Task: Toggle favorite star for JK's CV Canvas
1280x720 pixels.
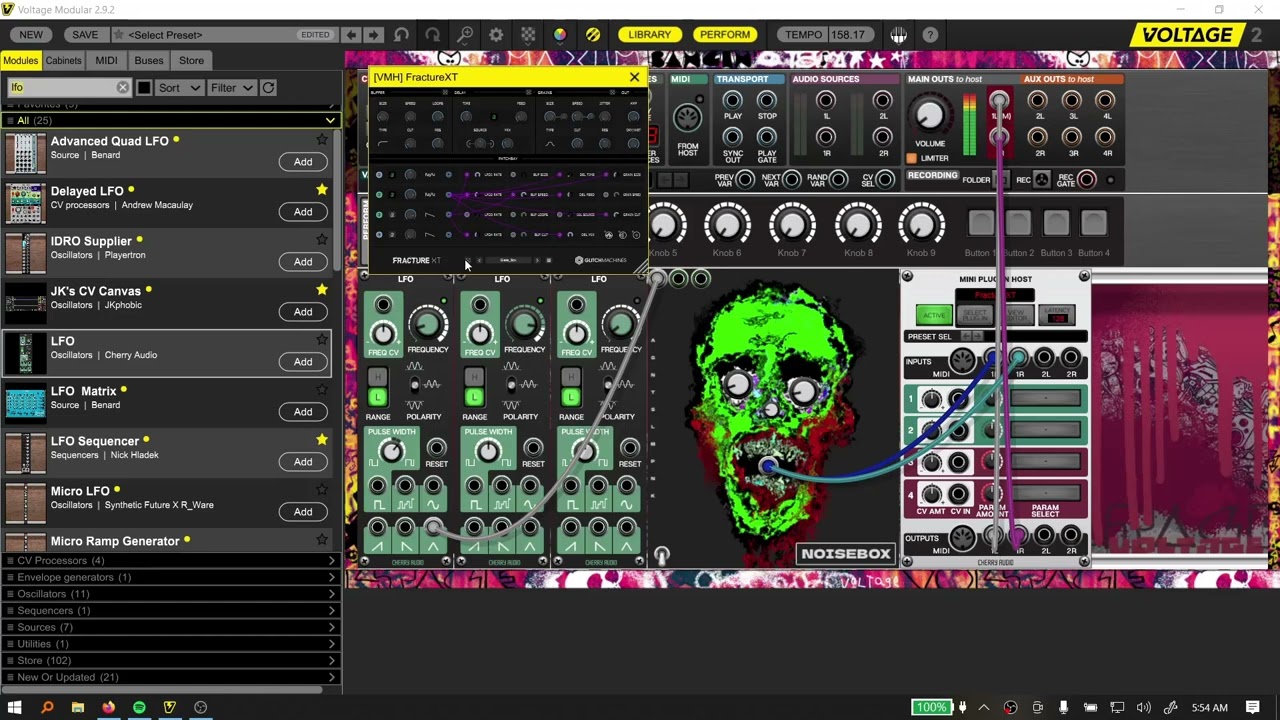Action: pyautogui.click(x=322, y=290)
